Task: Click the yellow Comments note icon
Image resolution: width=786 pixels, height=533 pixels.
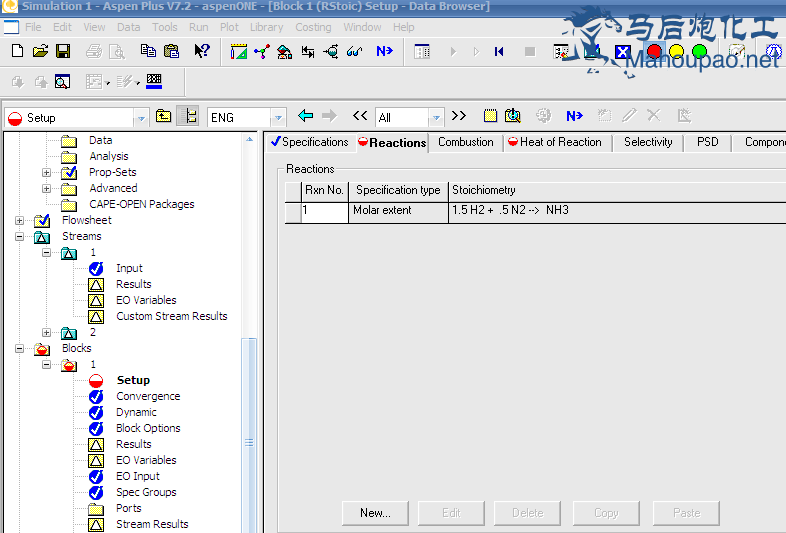Action: click(490, 116)
